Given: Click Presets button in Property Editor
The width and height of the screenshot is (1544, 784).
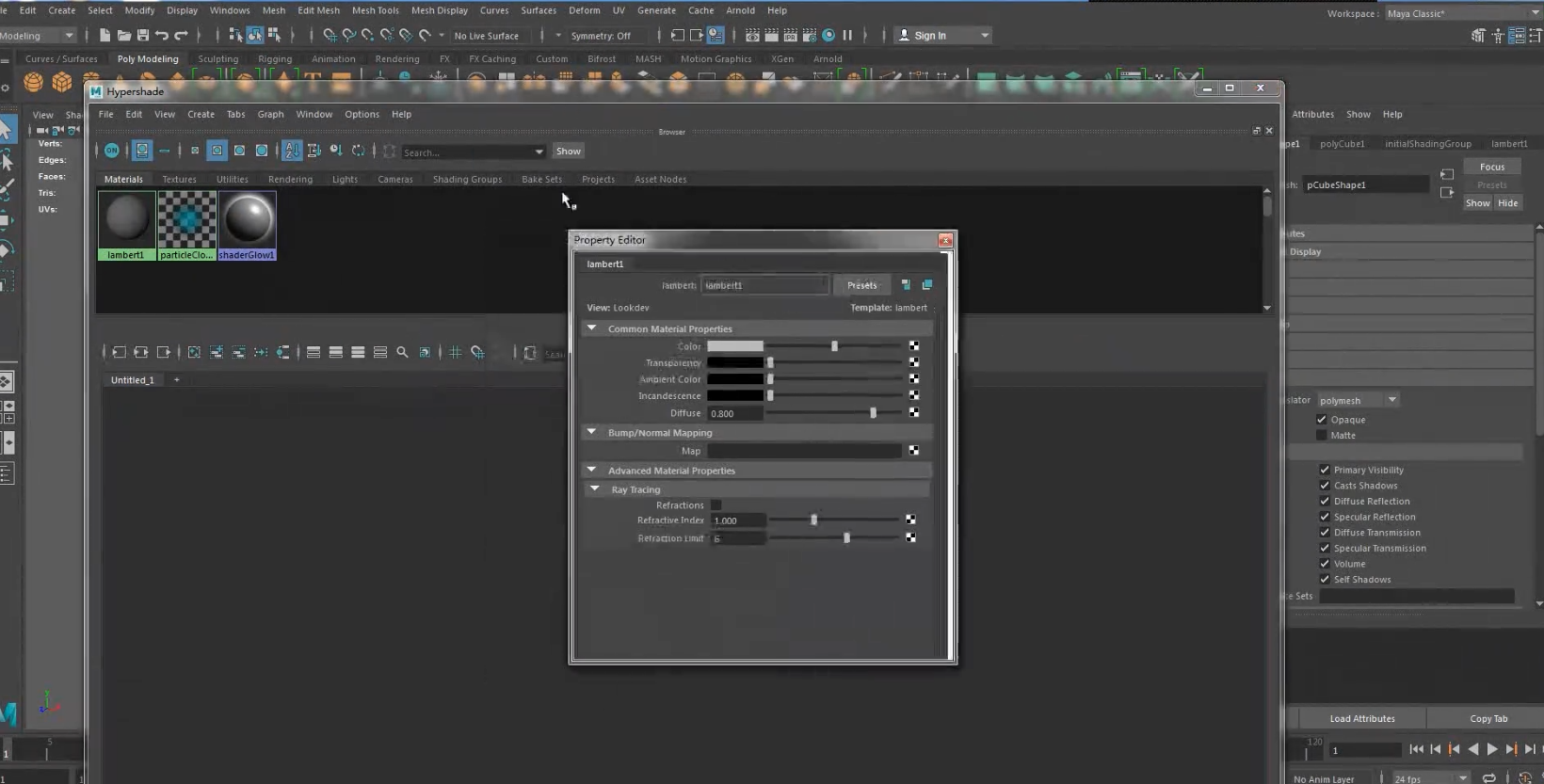Looking at the screenshot, I should [861, 285].
